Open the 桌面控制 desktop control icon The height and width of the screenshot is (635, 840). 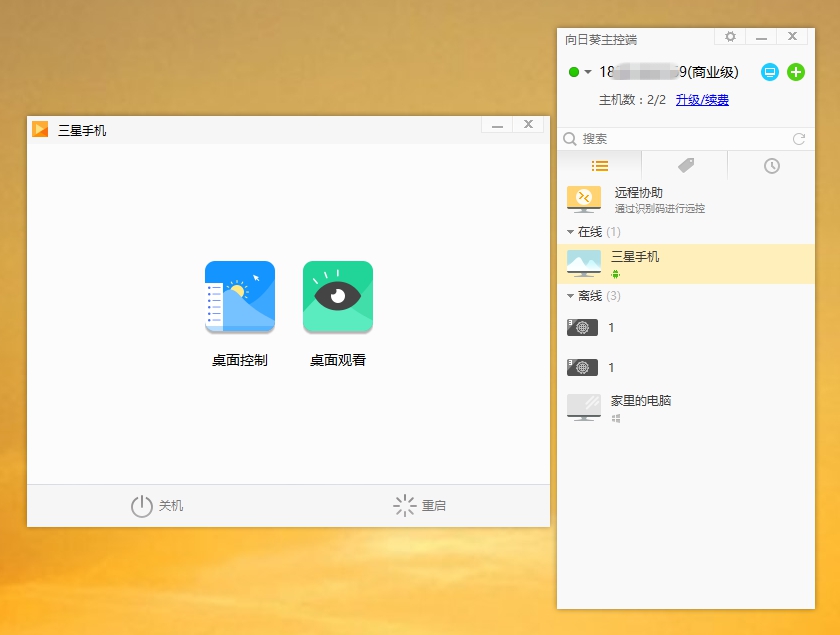pos(240,297)
